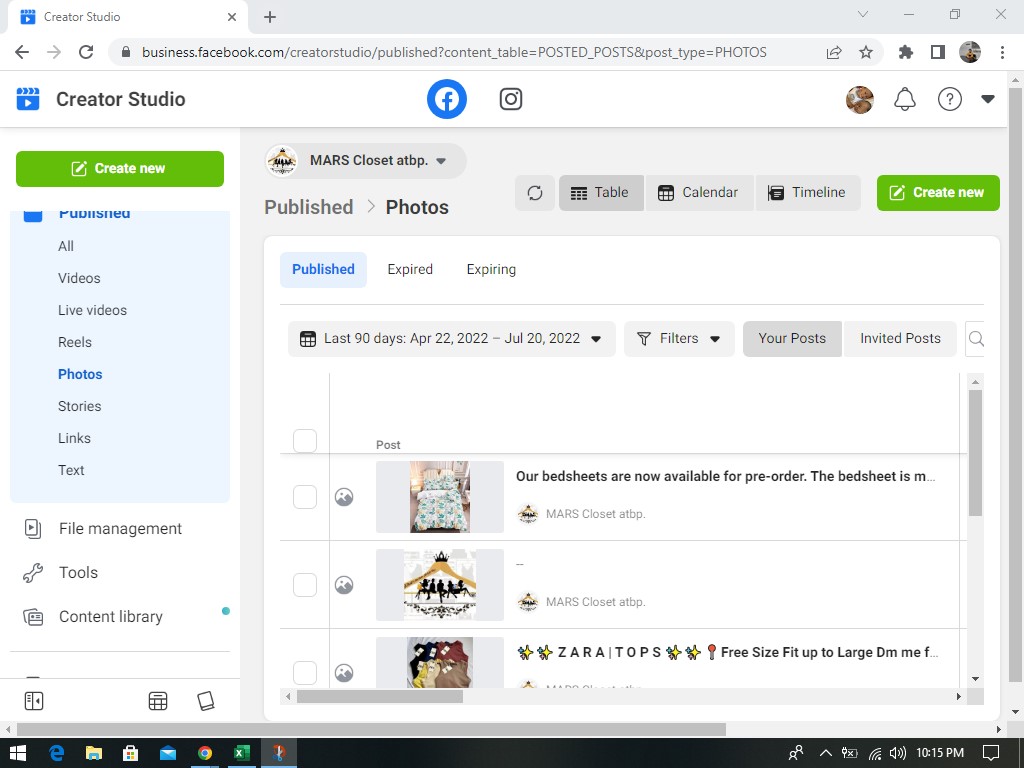Image resolution: width=1024 pixels, height=768 pixels.
Task: Click the posts table horizontal scrollbar
Action: (380, 697)
